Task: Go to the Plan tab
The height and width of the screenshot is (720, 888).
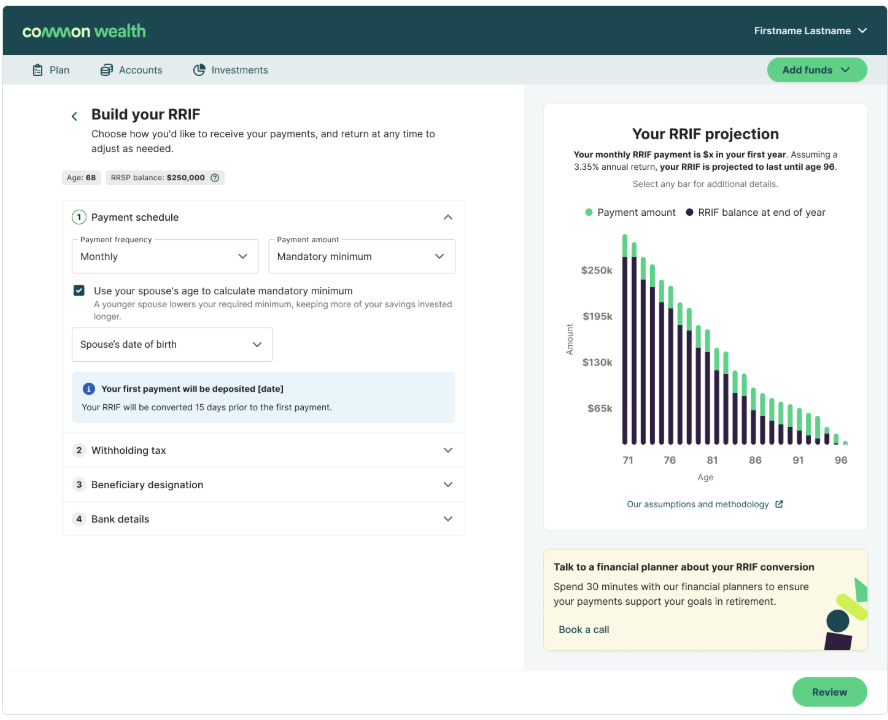Action: (51, 70)
